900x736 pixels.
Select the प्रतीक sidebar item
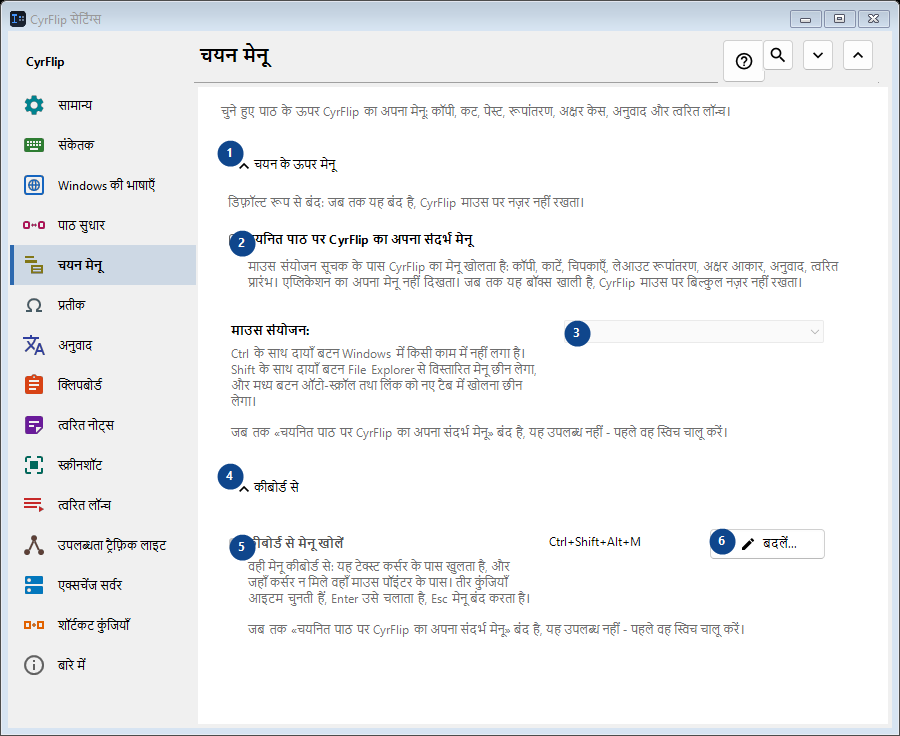(103, 305)
